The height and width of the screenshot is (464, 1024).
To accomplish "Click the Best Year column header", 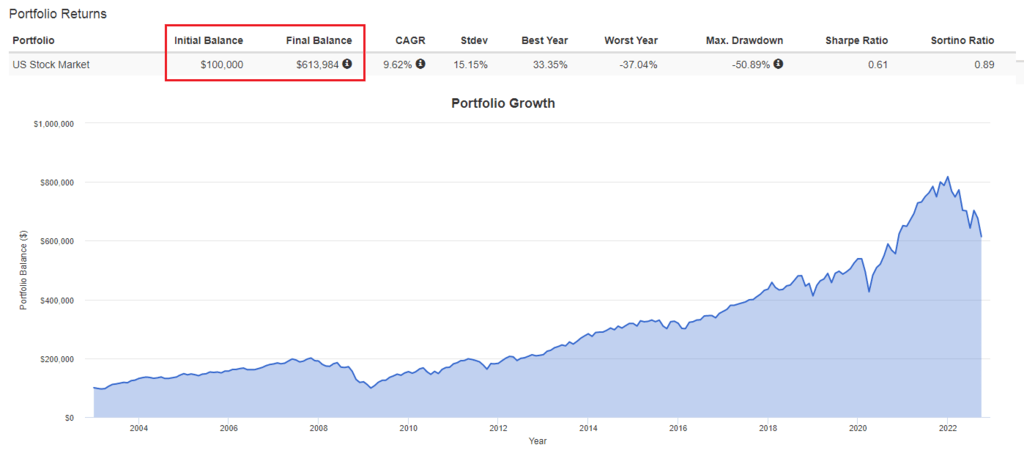I will coord(545,41).
